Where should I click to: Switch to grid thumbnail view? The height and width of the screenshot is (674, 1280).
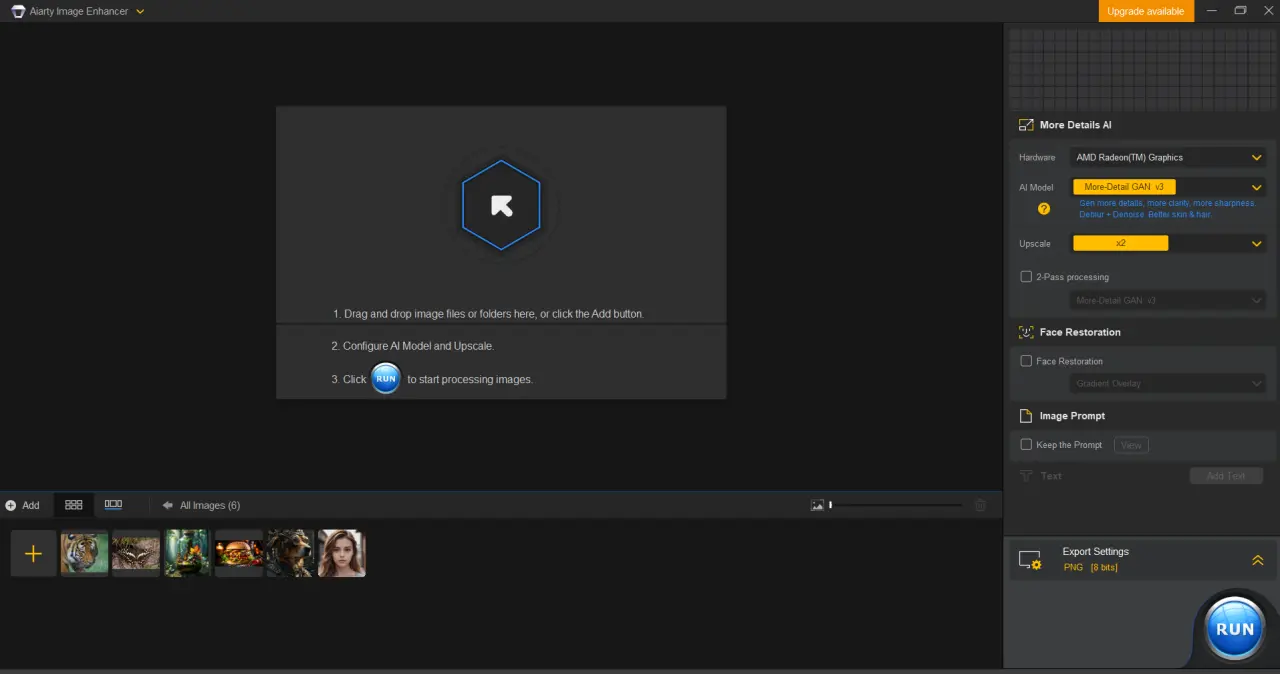(74, 505)
